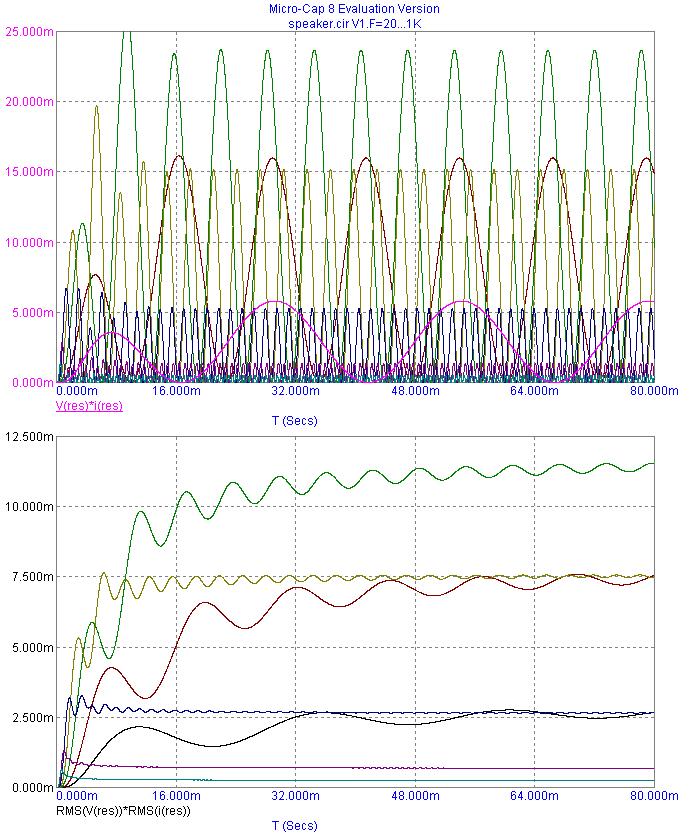The image size is (700, 838).
Task: Click the 'speaker.cir V1.F=20...1K' subtitle
Action: [355, 24]
